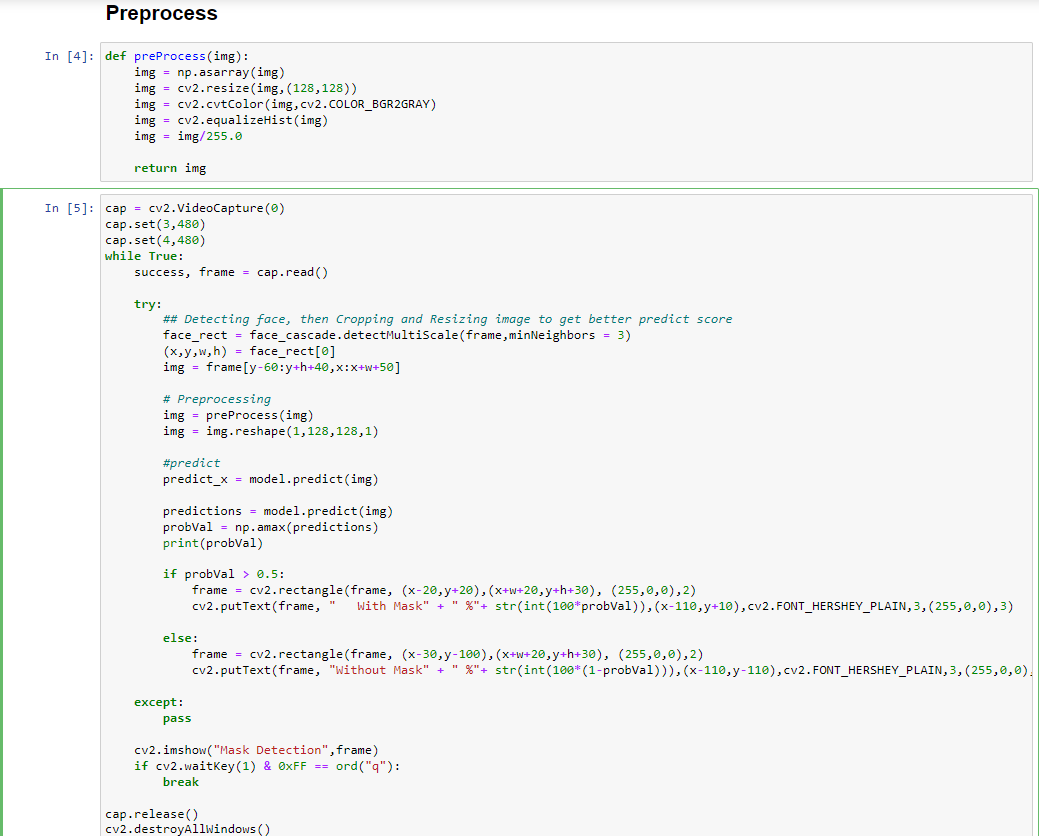
Task: Click the "#predict" comment
Action: [191, 463]
